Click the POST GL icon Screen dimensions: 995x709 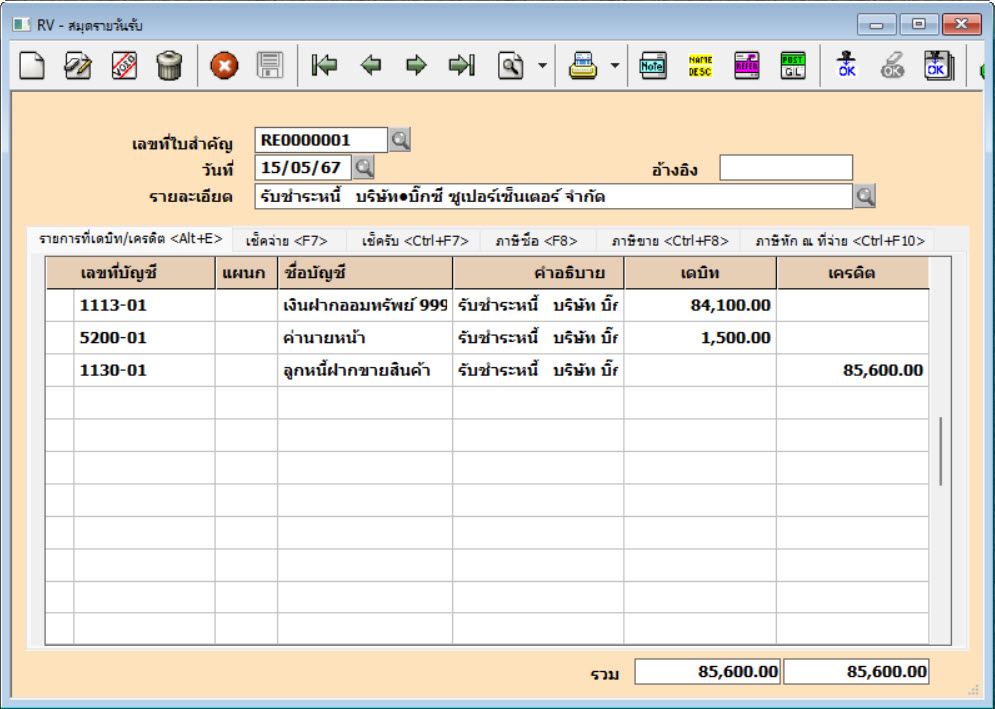(x=793, y=65)
